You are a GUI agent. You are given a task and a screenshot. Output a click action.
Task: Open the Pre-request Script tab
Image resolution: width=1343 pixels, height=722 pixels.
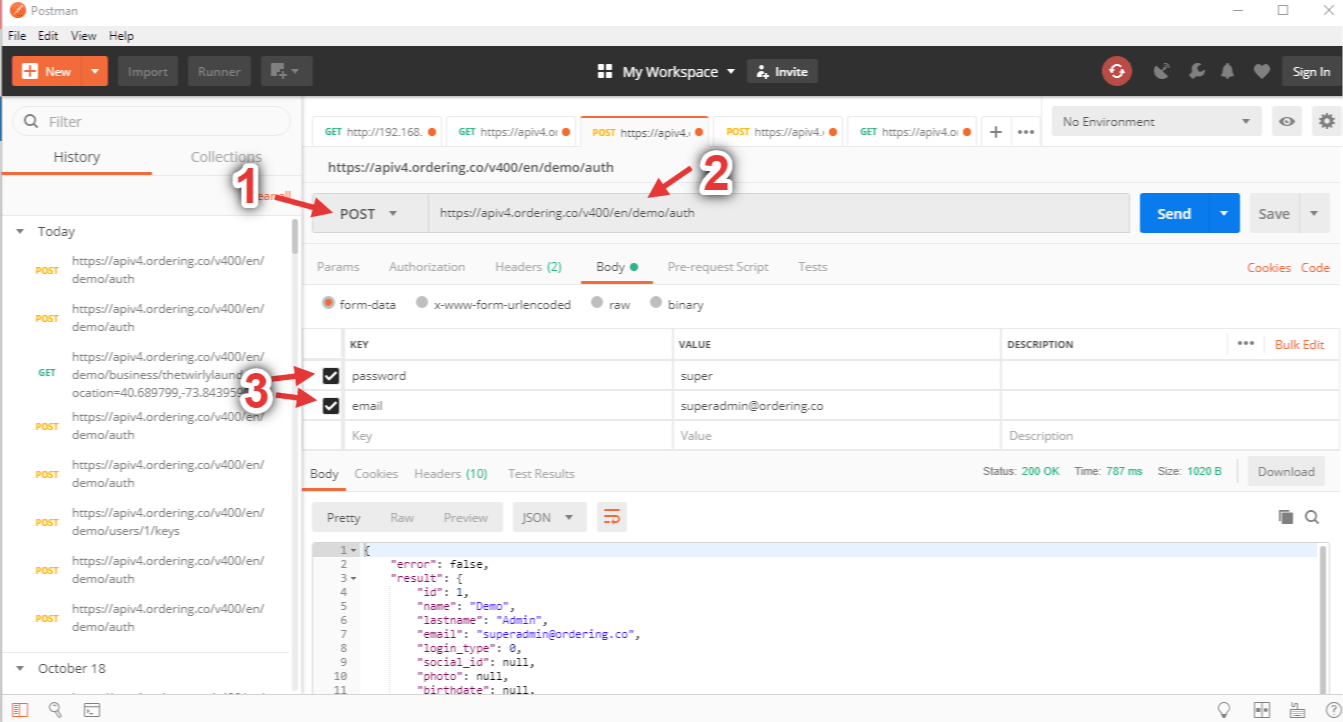tap(718, 267)
